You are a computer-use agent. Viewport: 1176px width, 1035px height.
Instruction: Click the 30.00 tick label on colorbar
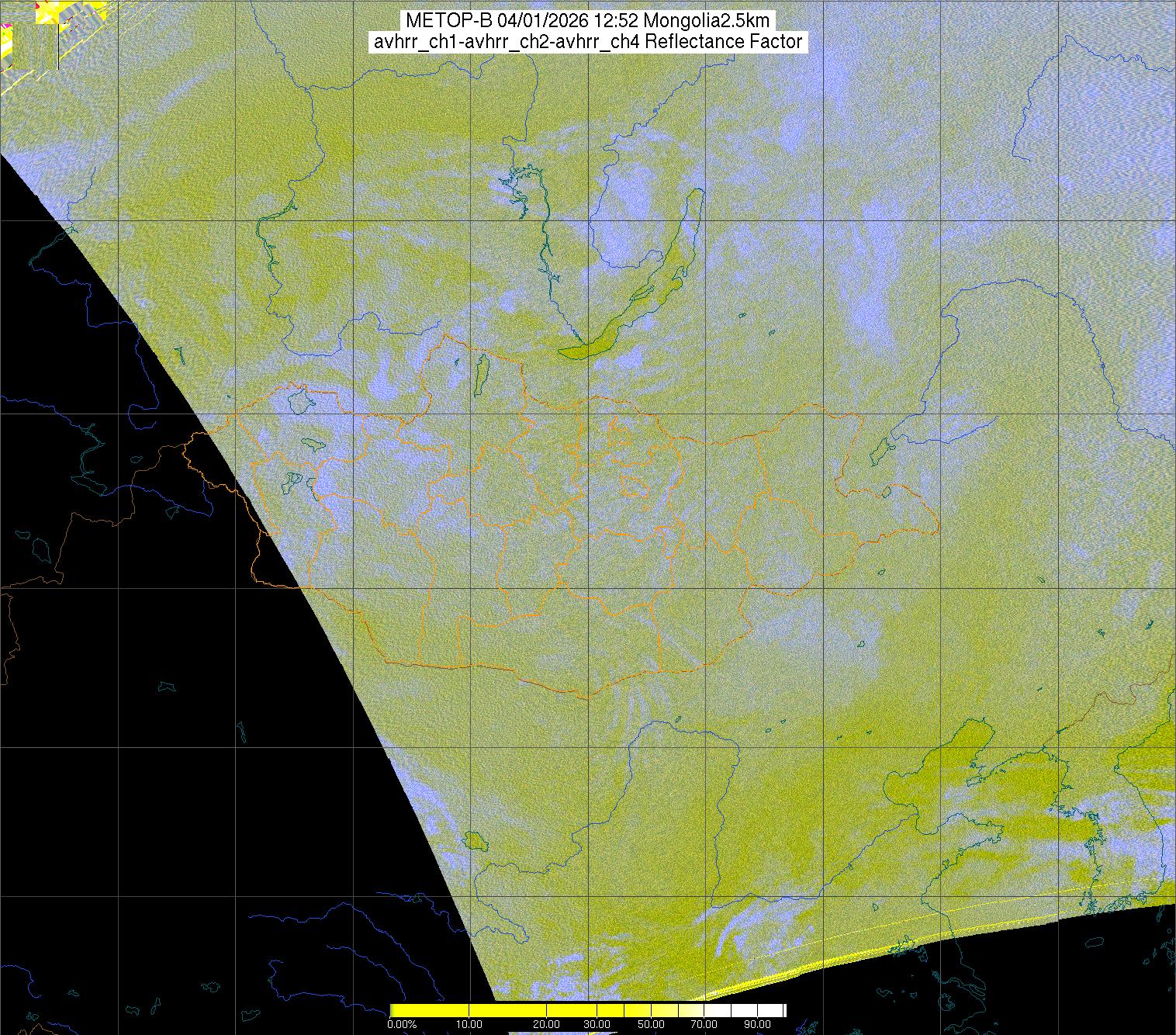click(x=597, y=1024)
